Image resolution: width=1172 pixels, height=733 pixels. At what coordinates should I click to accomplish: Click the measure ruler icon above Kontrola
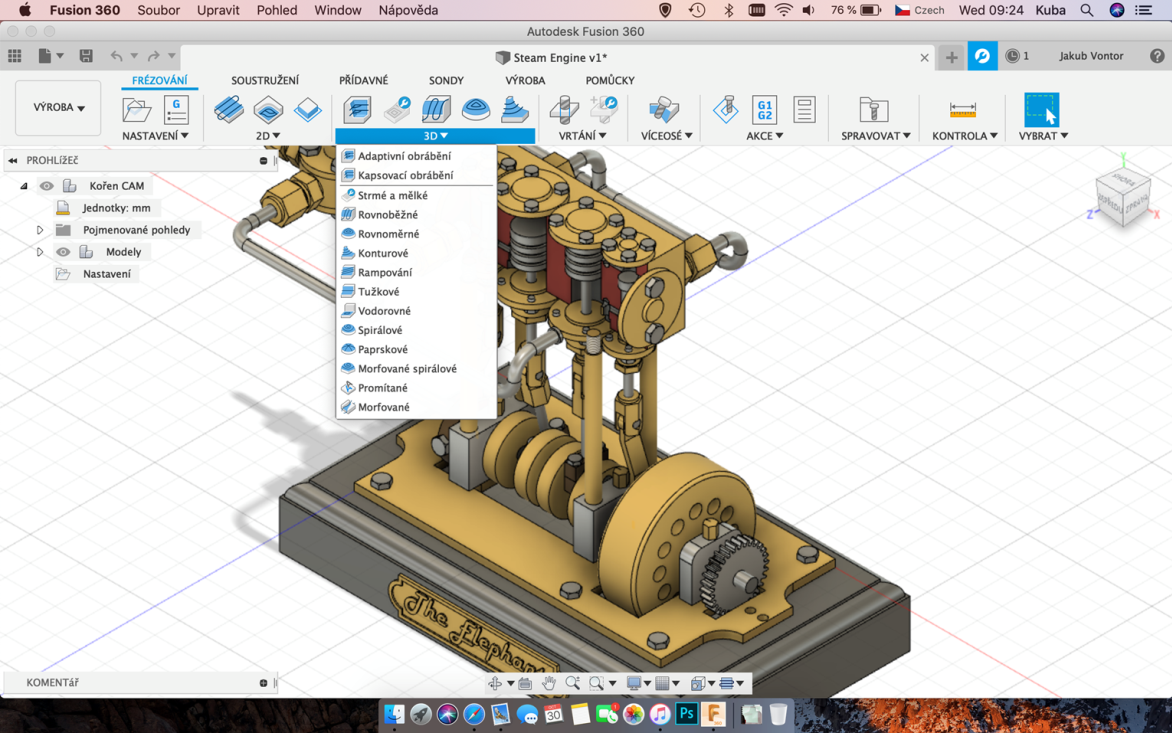[x=962, y=109]
